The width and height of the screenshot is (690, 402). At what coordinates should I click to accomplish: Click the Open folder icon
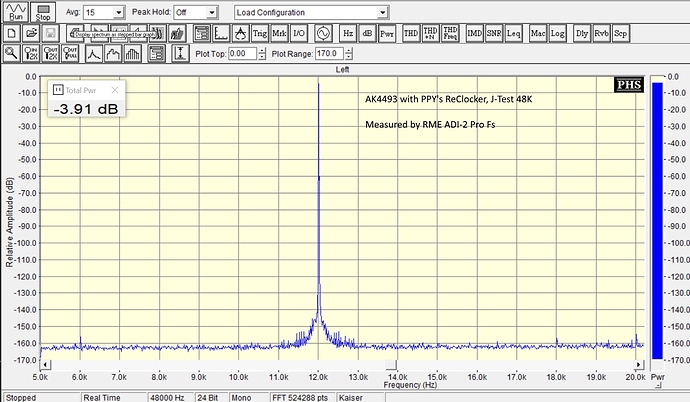29,33
